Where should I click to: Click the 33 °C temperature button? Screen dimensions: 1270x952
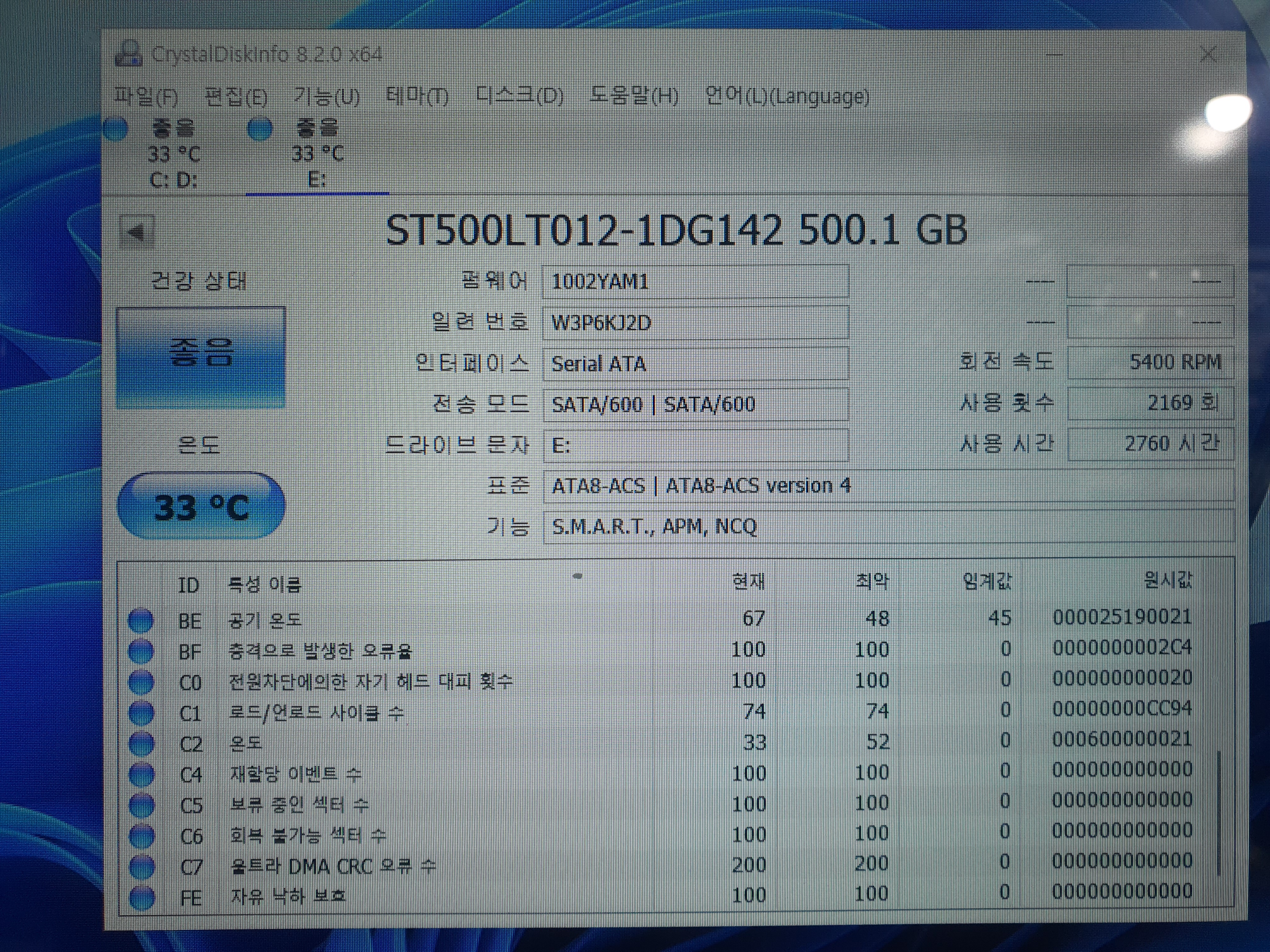click(x=201, y=506)
